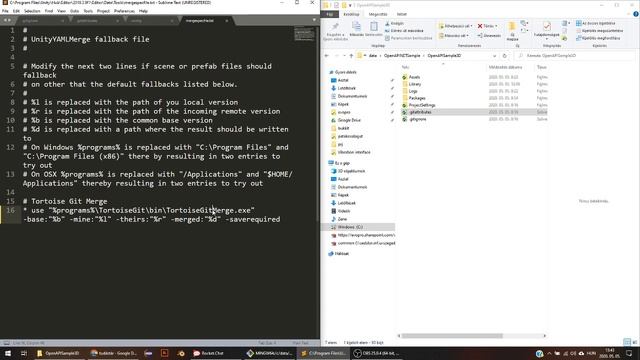Open the Edit menu in Sublime Text
The image size is (640, 360).
(x=16, y=11)
